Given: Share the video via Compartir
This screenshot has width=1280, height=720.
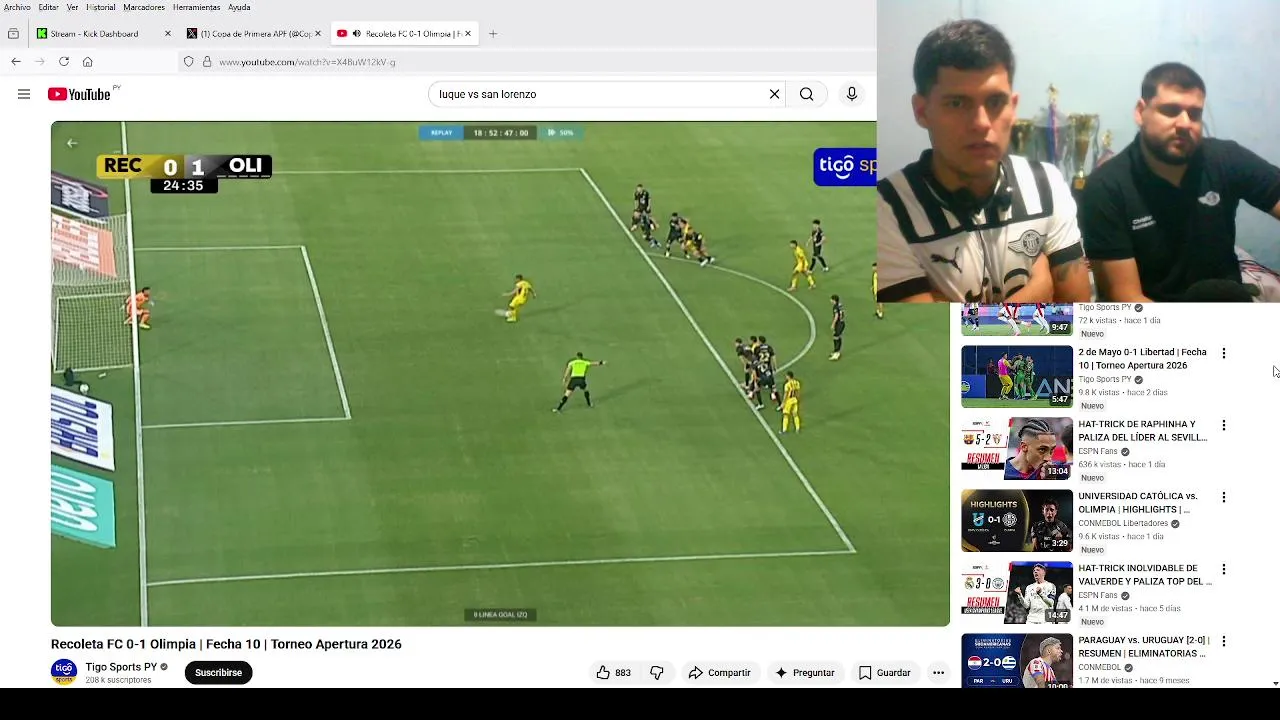Looking at the screenshot, I should 719,673.
